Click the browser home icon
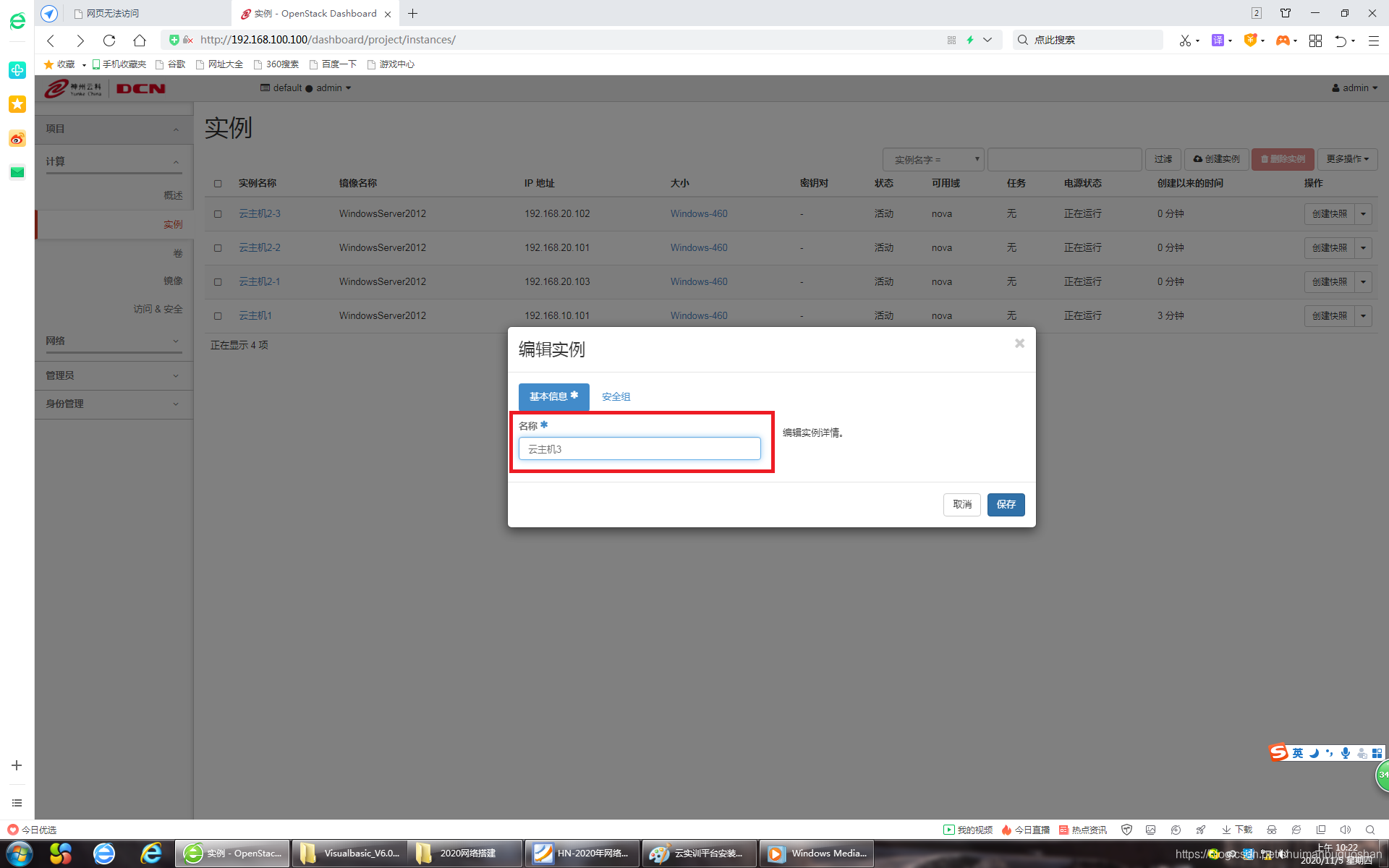 (x=140, y=40)
